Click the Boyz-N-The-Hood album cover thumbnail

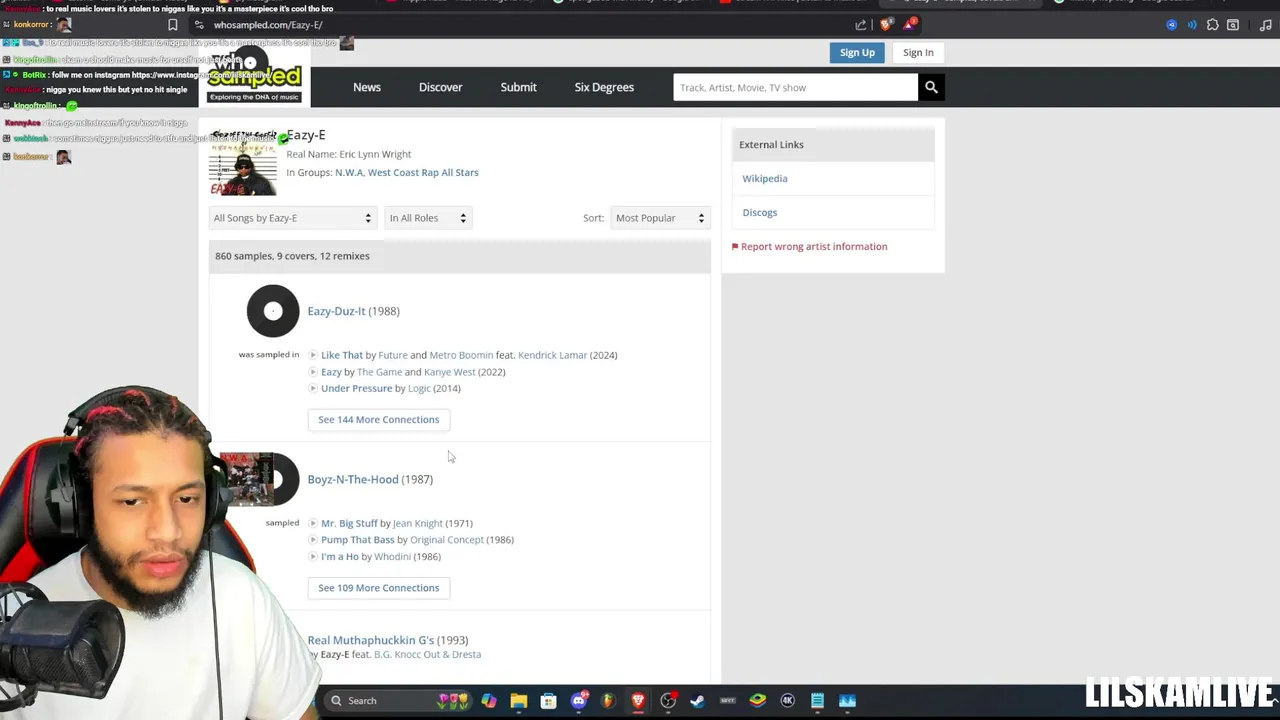point(248,479)
